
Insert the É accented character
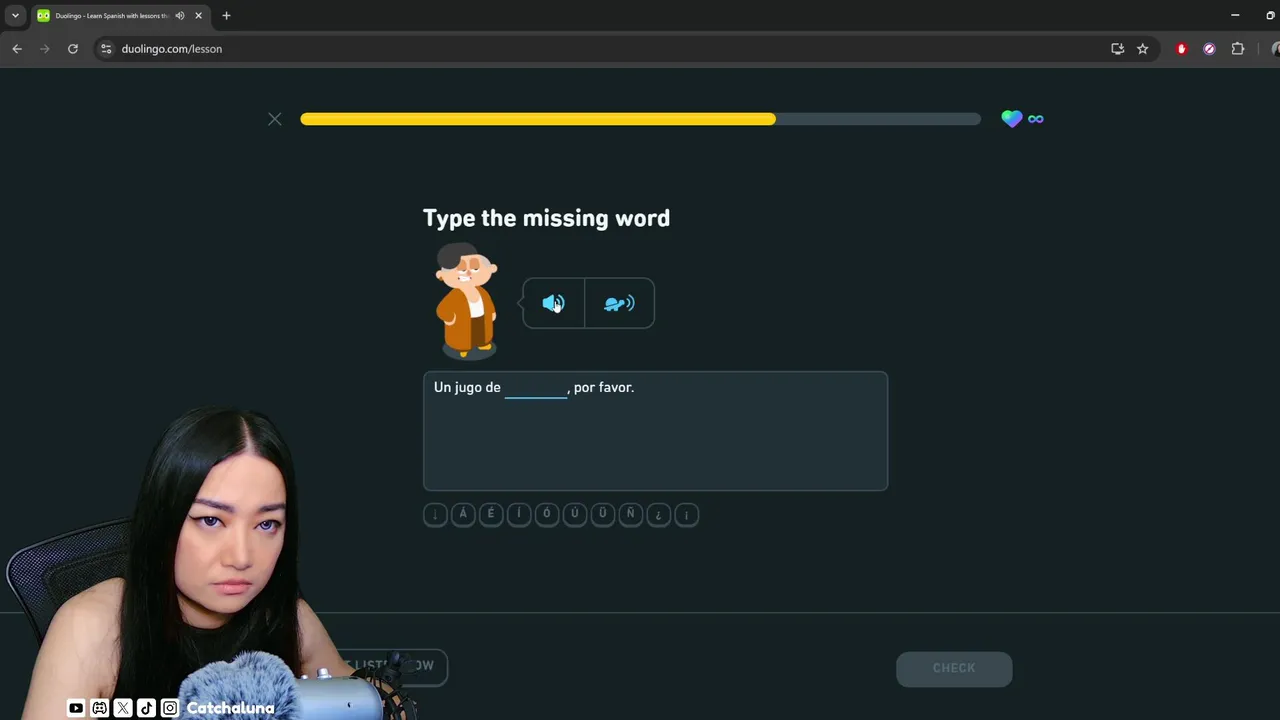pyautogui.click(x=490, y=514)
